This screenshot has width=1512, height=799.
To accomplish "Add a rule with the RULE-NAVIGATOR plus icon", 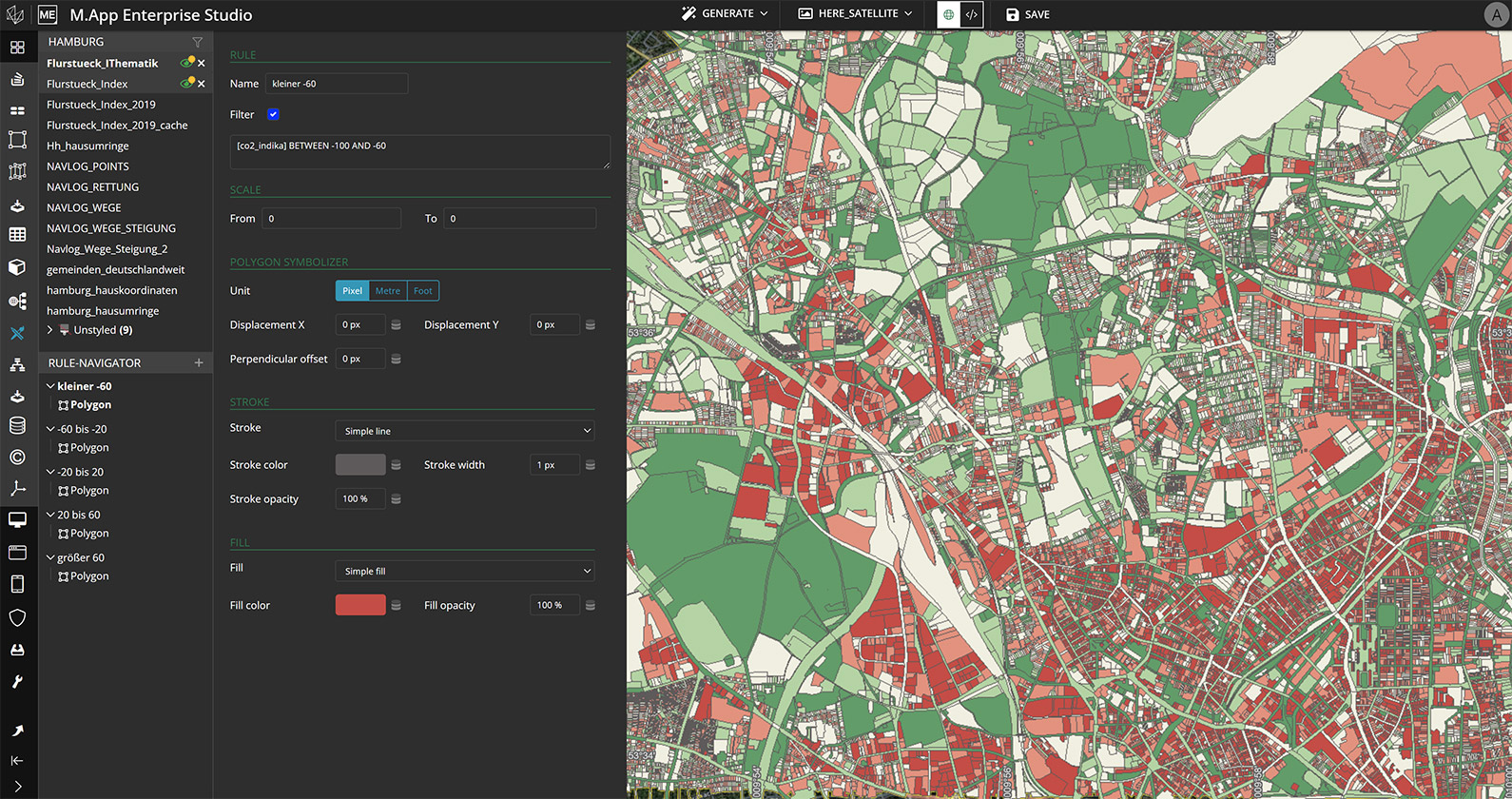I will coord(199,362).
